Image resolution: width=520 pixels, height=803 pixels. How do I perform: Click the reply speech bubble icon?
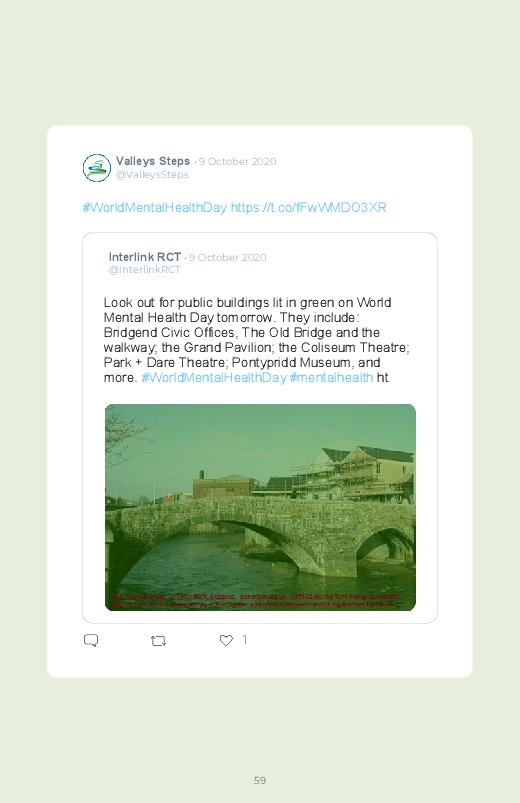tap(91, 641)
